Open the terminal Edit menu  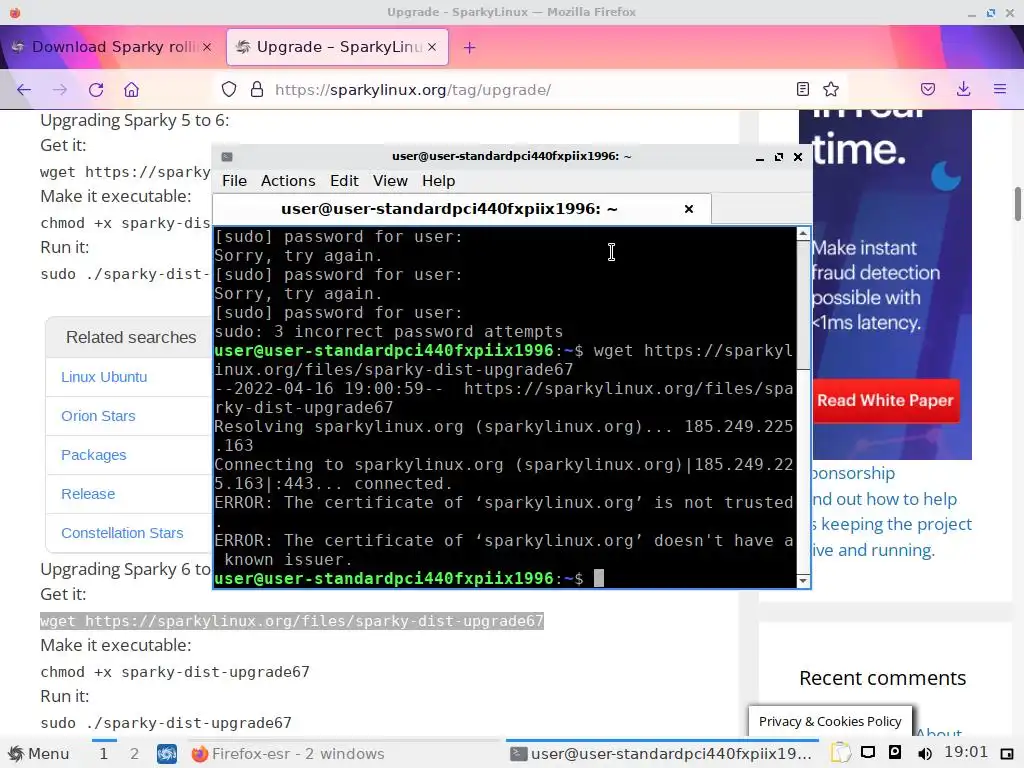pos(344,181)
